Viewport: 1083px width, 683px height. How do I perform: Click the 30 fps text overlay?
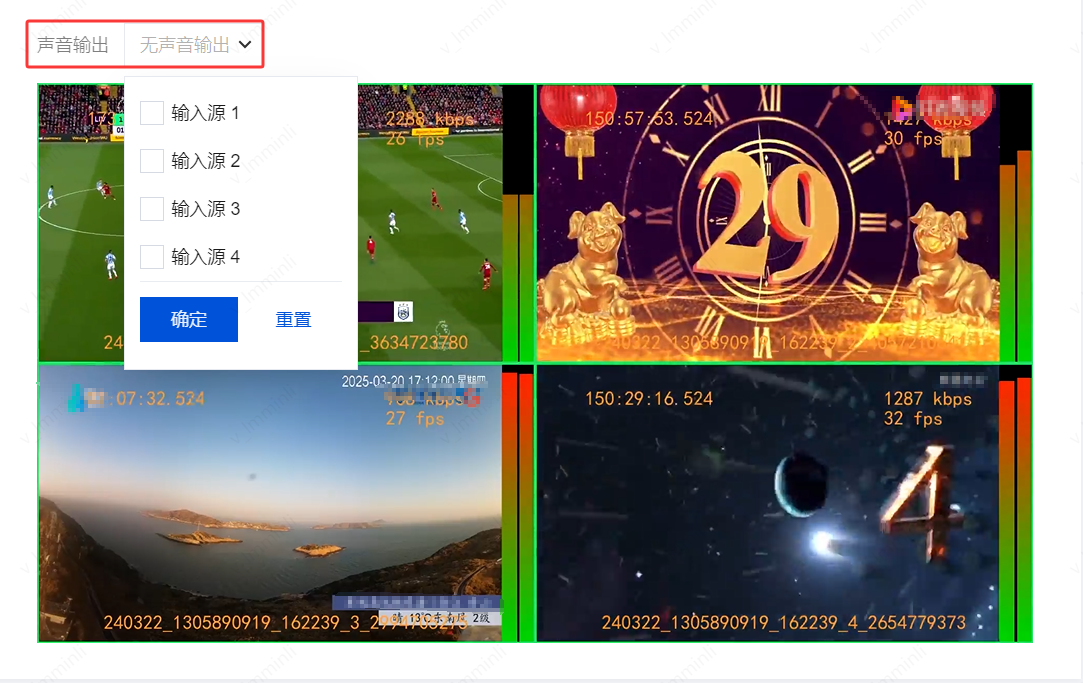tap(913, 139)
